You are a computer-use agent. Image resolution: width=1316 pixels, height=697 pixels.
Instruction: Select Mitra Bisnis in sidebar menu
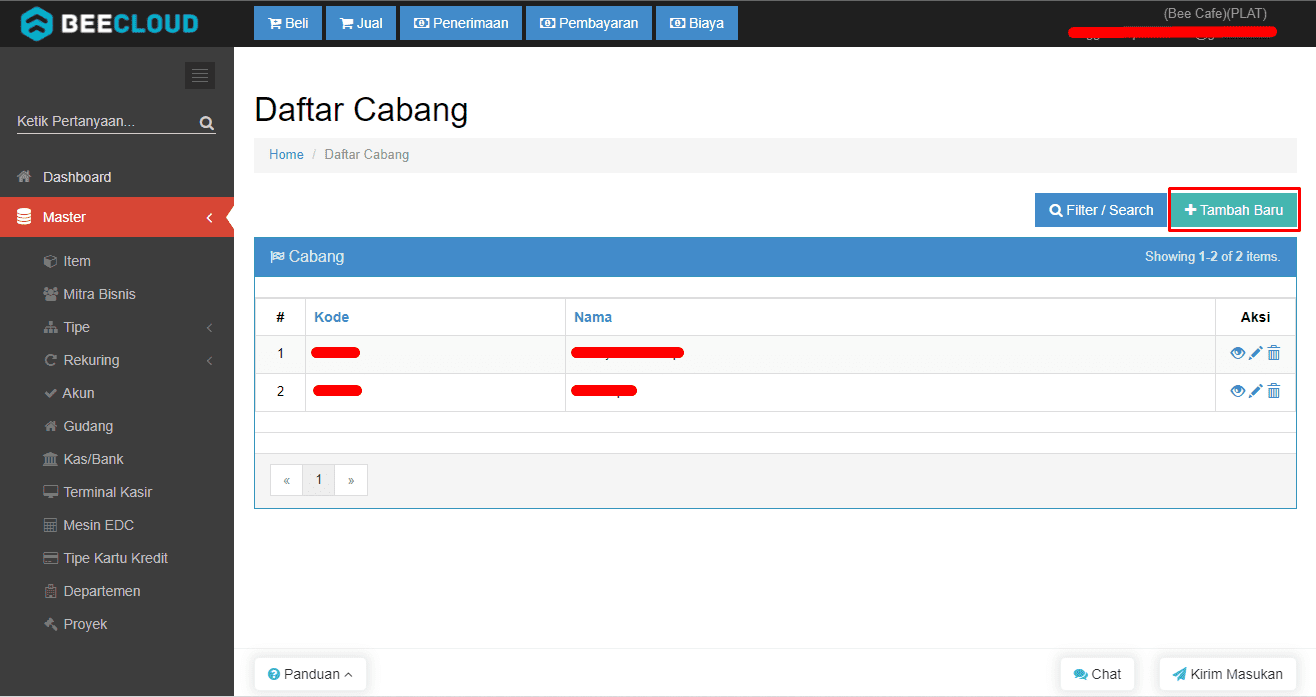point(99,294)
